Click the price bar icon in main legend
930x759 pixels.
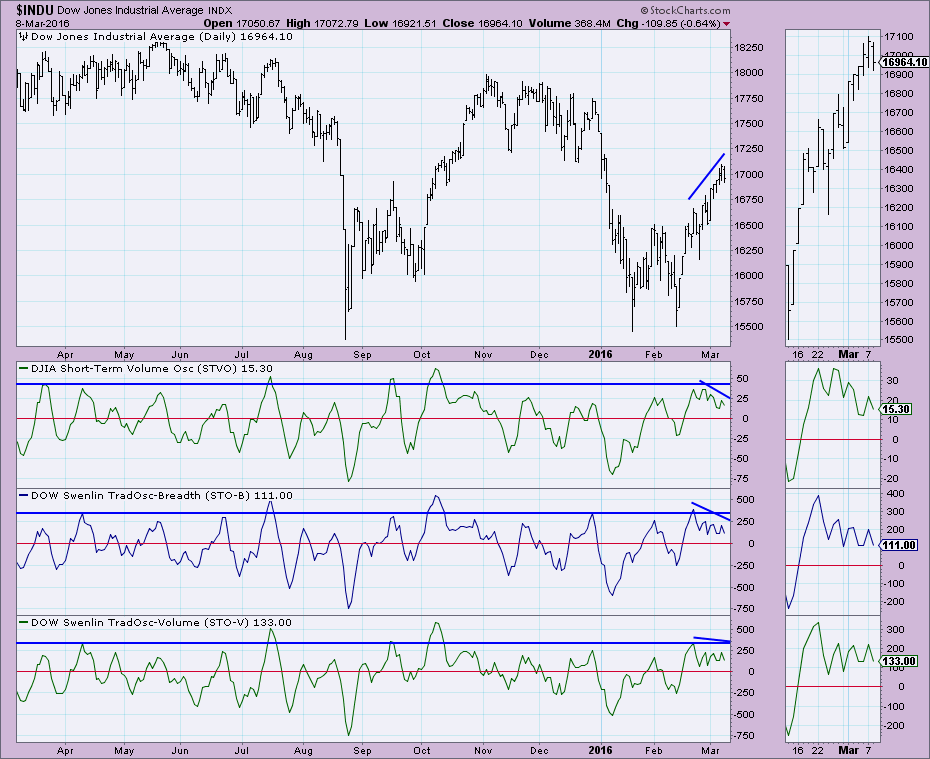pos(24,37)
